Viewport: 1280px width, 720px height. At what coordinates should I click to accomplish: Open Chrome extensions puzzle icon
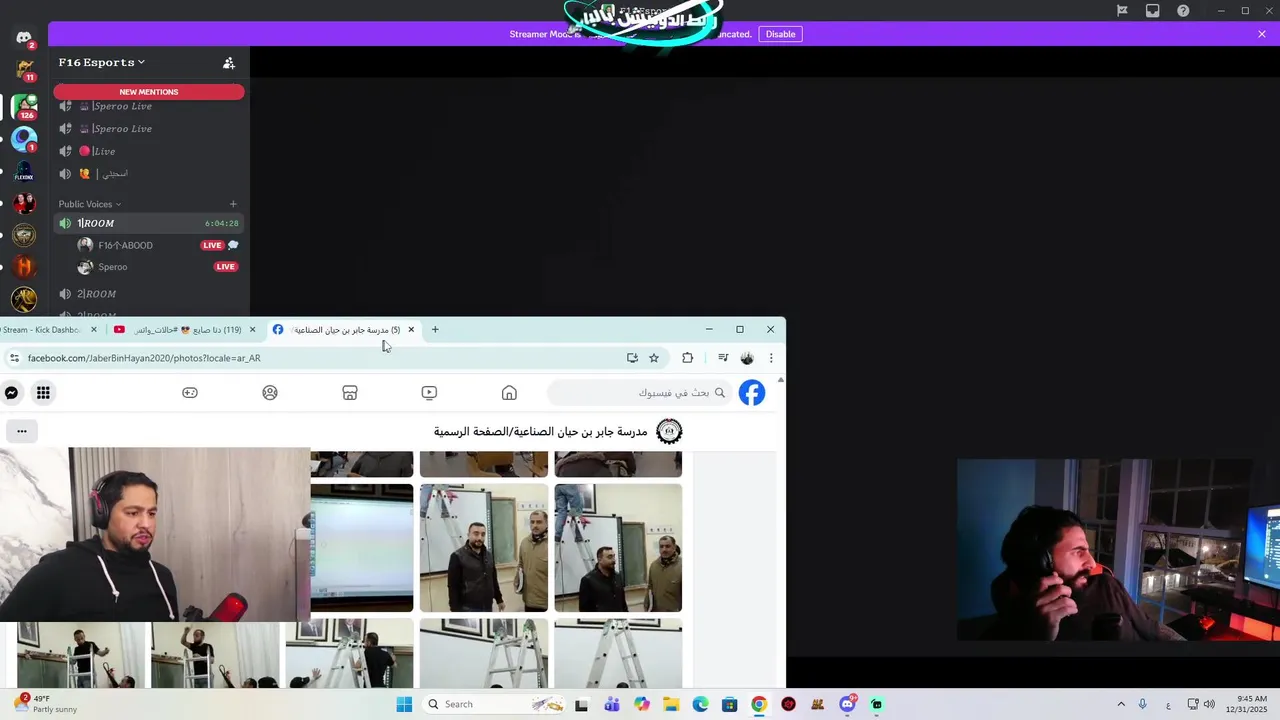[687, 358]
